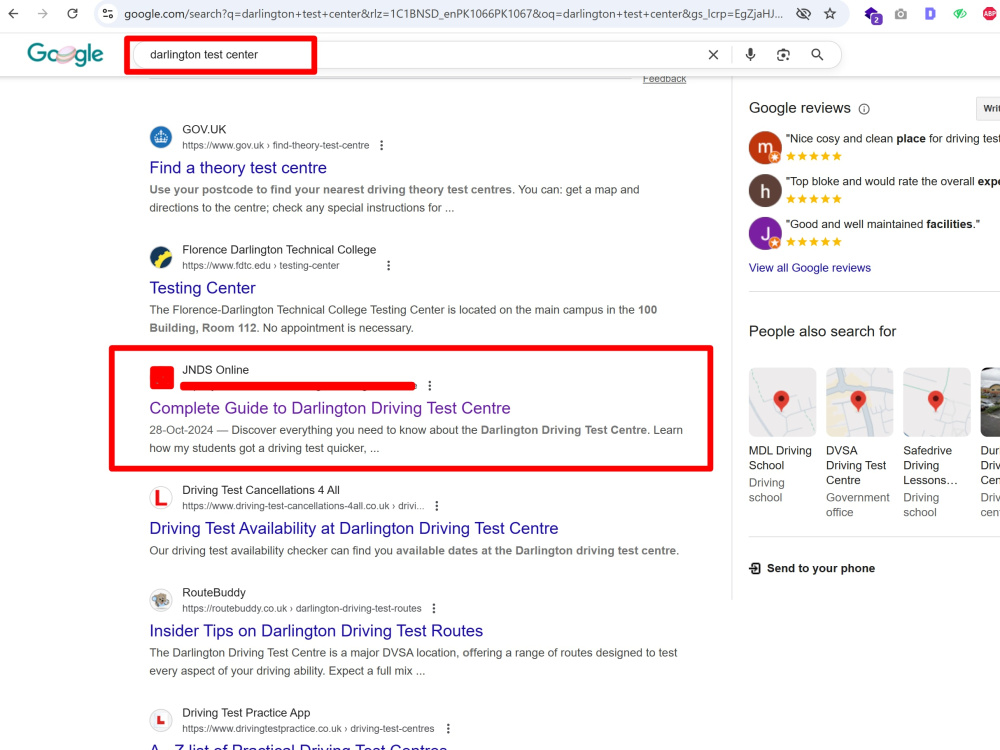Click reviewer avatar with letter J
Image resolution: width=1000 pixels, height=750 pixels.
[765, 233]
